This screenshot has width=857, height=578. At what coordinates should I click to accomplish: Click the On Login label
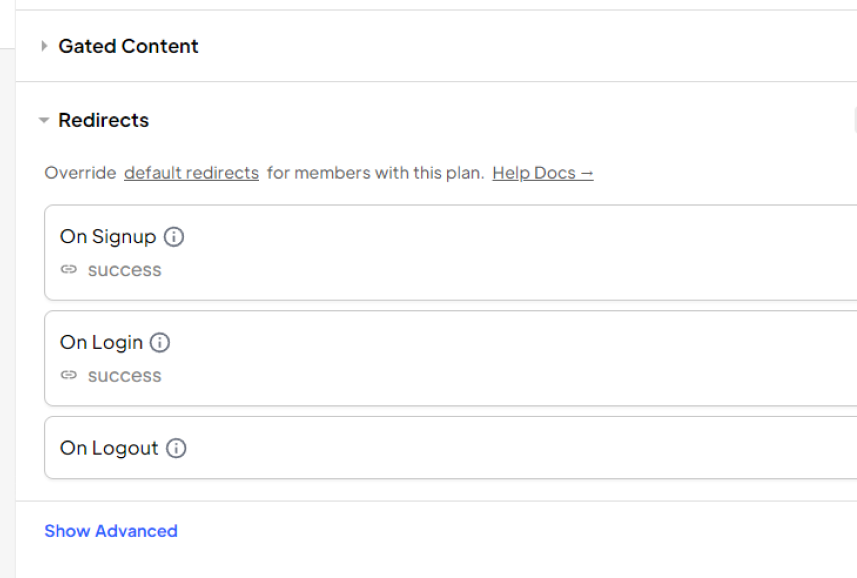point(101,343)
